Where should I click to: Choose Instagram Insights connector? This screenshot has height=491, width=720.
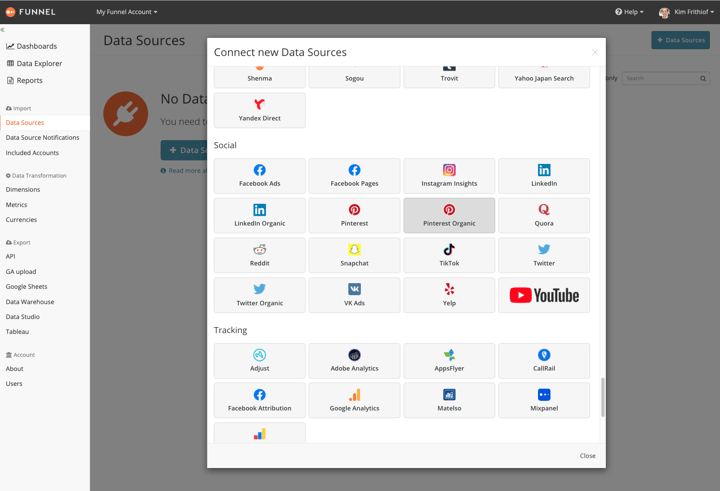coord(449,176)
